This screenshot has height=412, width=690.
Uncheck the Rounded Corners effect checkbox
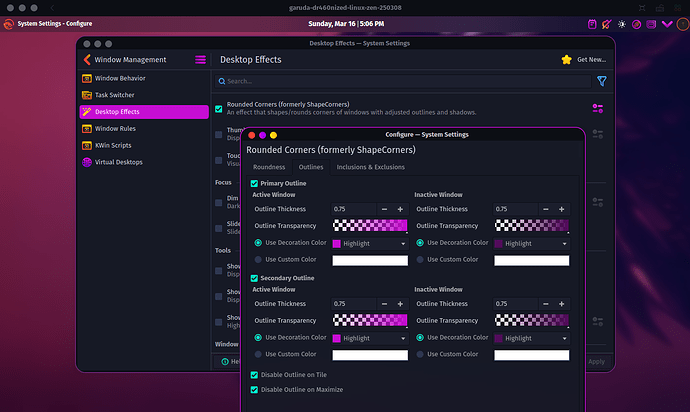click(x=219, y=109)
